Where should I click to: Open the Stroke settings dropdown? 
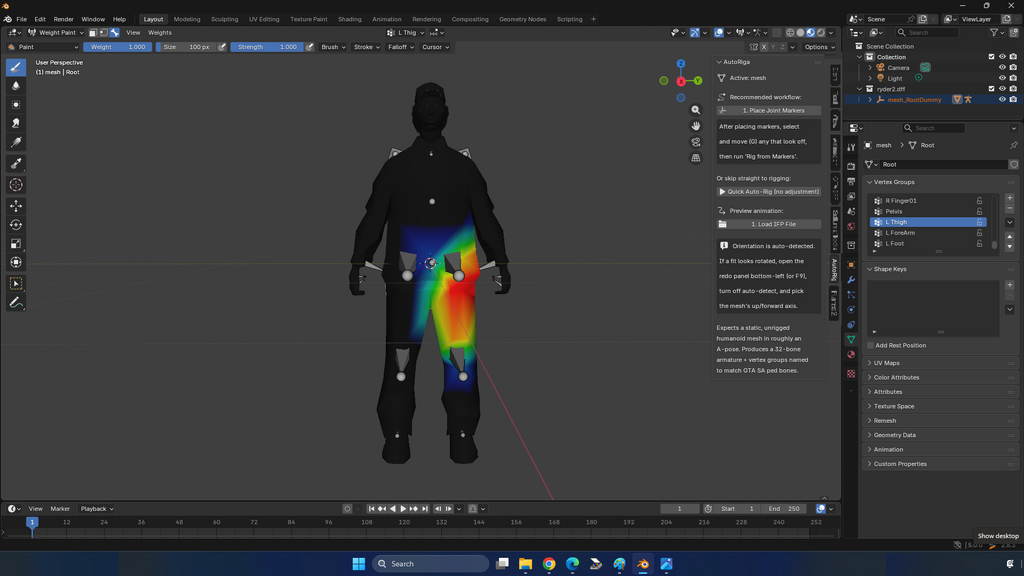(366, 47)
